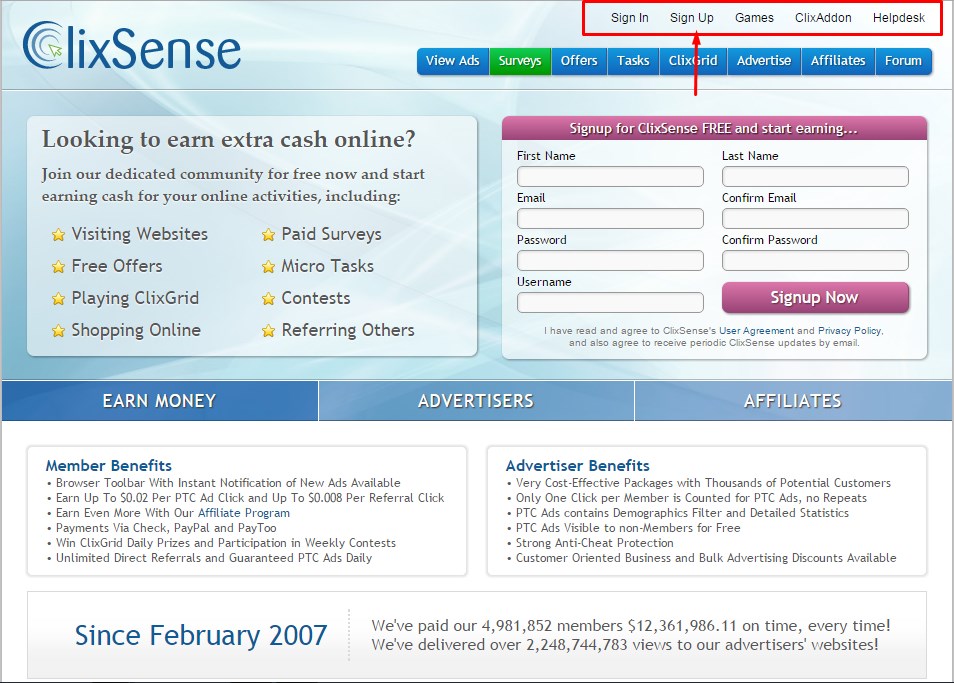The image size is (954, 683).
Task: Select the Surveys menu tab
Action: click(x=520, y=61)
